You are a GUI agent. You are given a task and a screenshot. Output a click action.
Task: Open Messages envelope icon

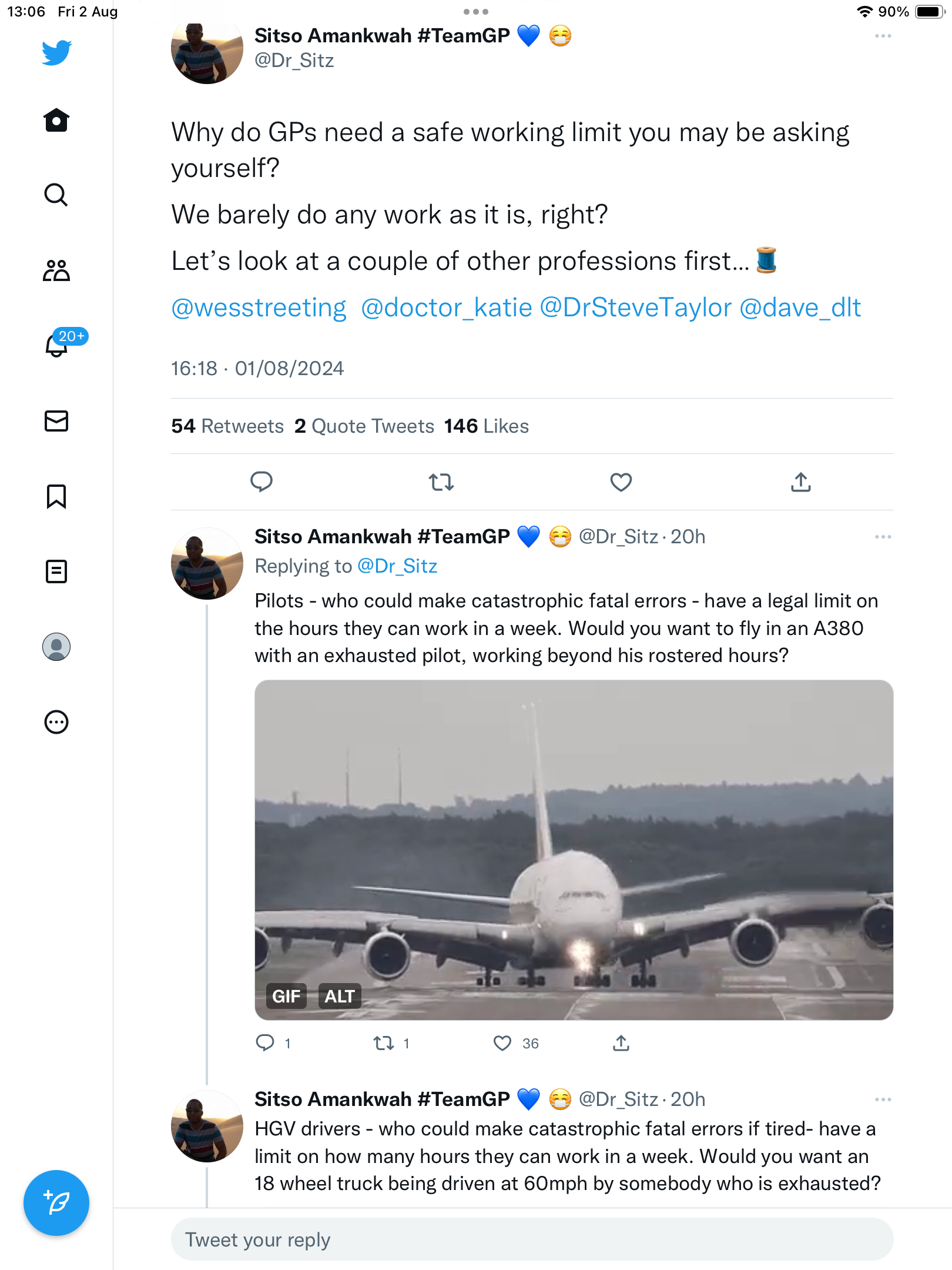tap(56, 421)
